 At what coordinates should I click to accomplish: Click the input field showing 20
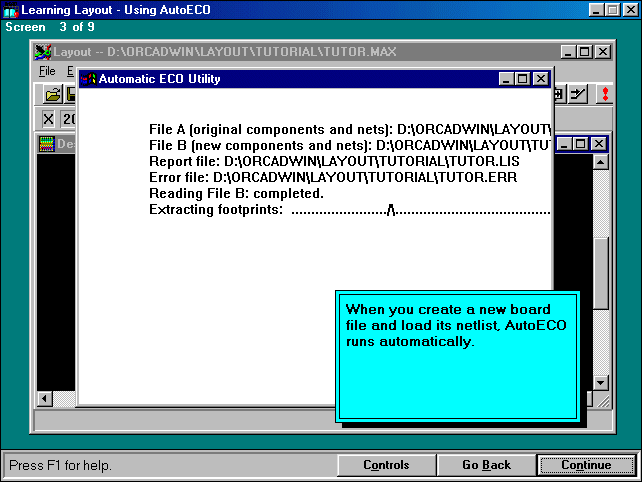pos(70,119)
